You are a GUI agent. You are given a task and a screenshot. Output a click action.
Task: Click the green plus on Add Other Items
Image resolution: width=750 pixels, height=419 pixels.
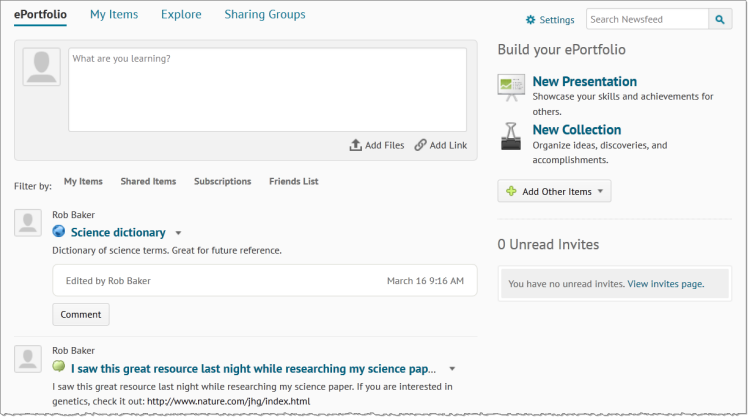click(511, 191)
